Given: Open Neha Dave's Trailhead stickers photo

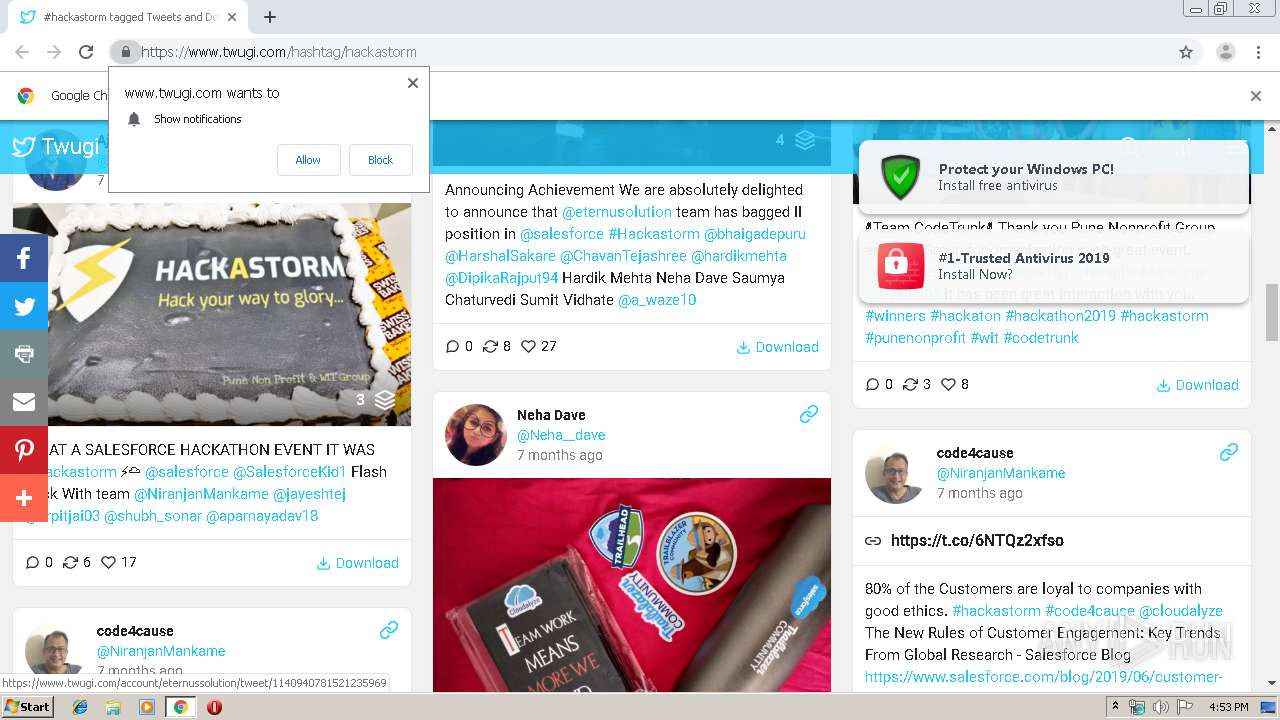Looking at the screenshot, I should tap(632, 585).
